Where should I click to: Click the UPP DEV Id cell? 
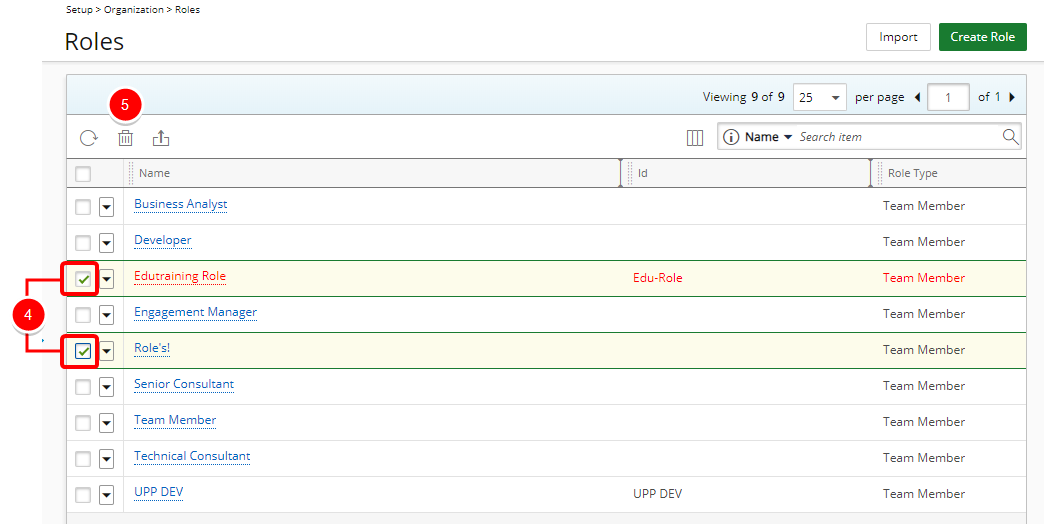(x=657, y=494)
